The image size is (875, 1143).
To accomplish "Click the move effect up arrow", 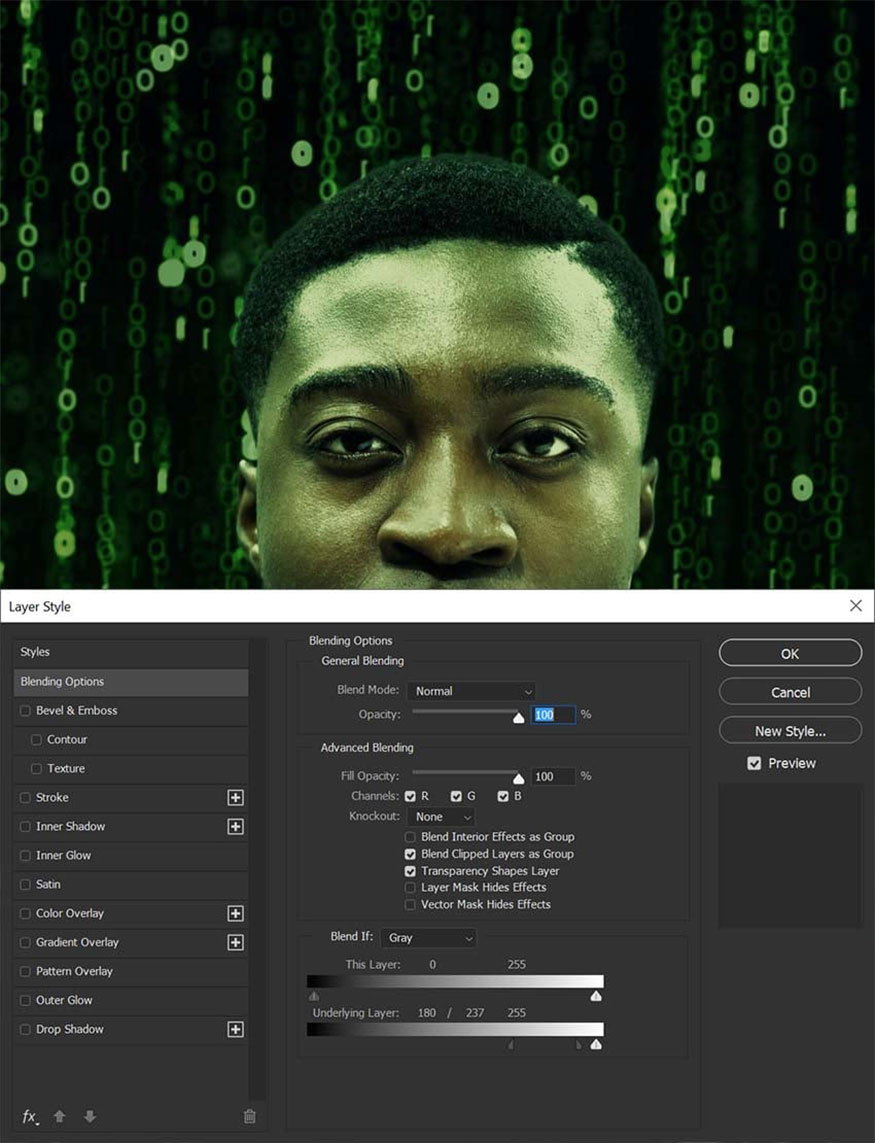I will pyautogui.click(x=60, y=1116).
